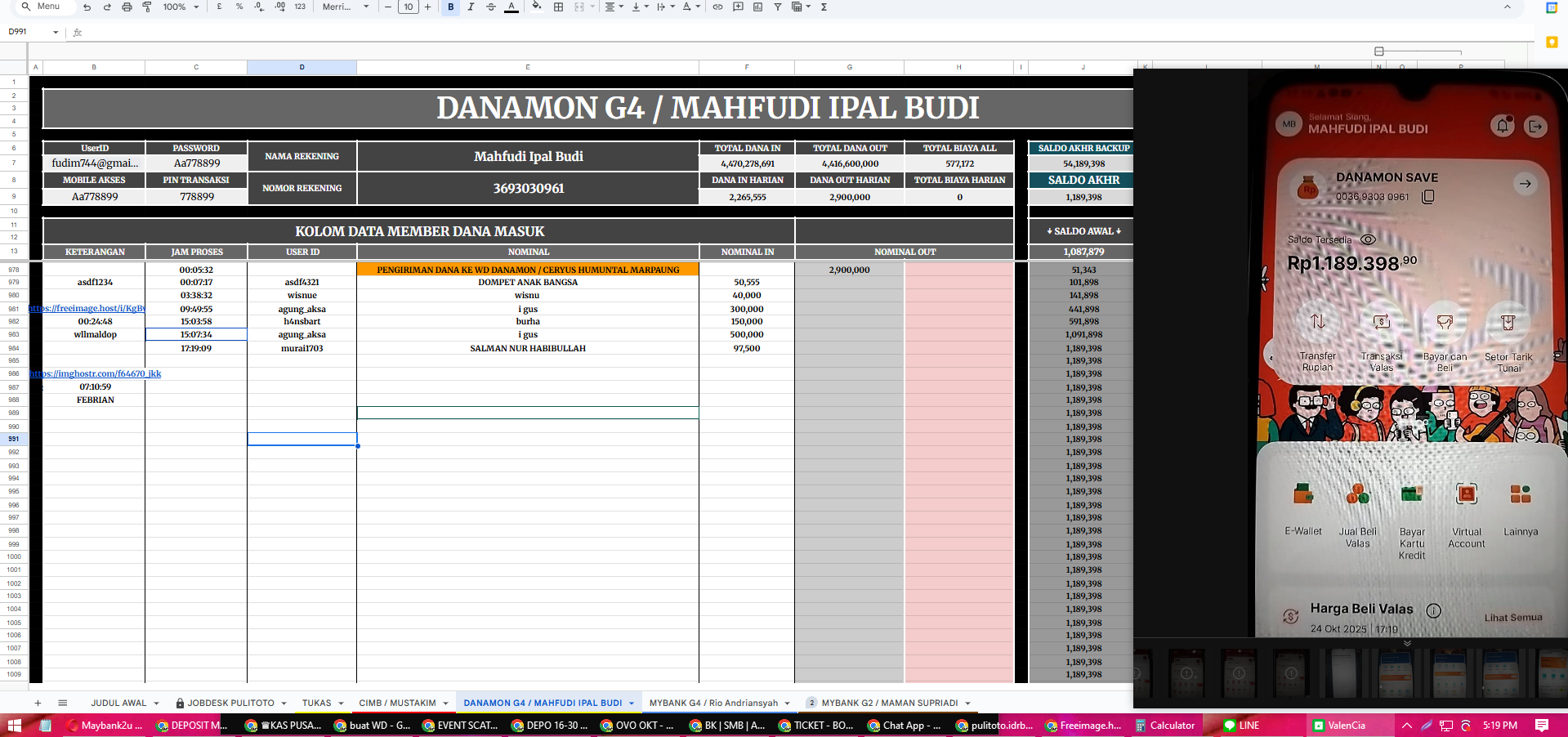Copy account number icon in Danamon app

pyautogui.click(x=1428, y=197)
